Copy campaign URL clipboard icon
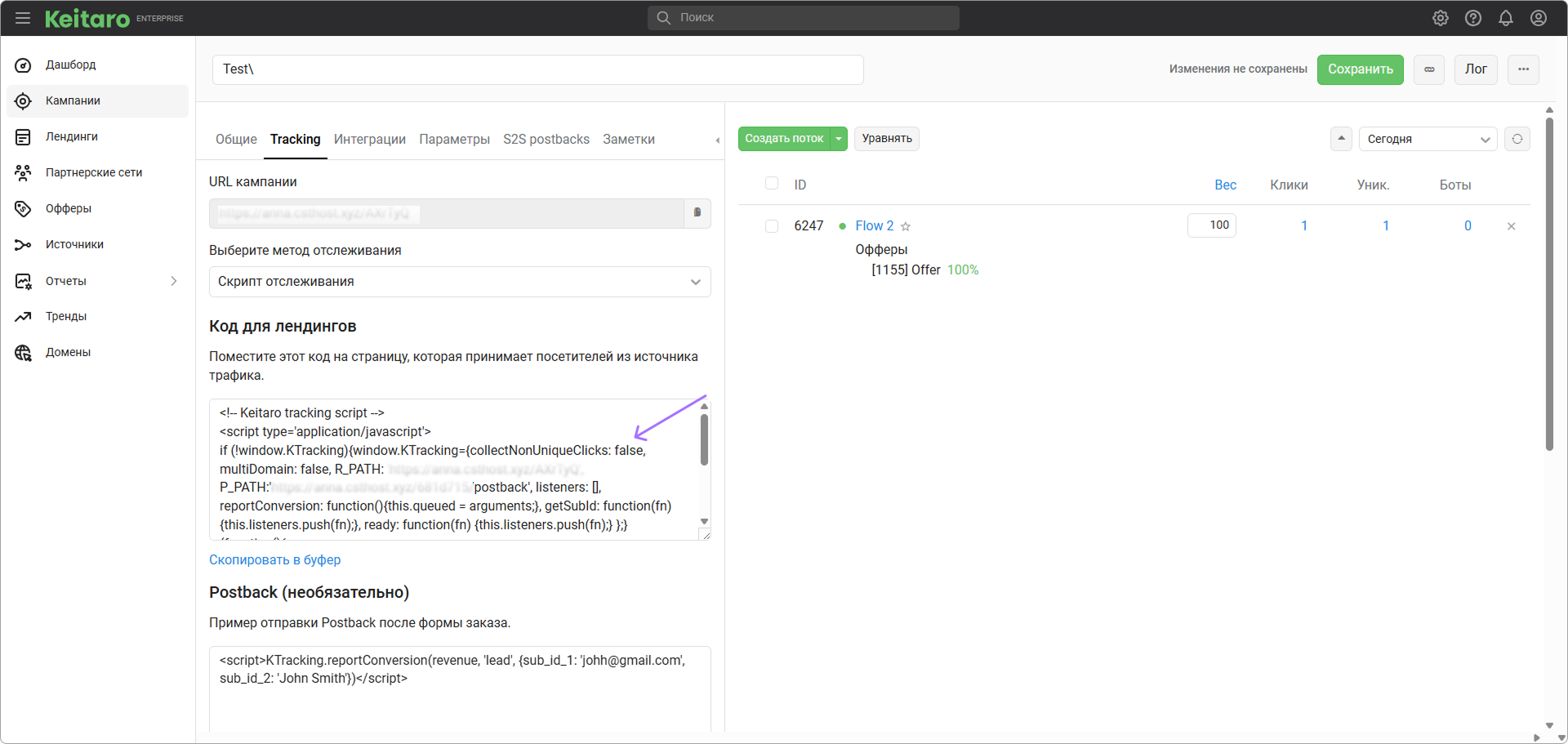 (x=697, y=213)
